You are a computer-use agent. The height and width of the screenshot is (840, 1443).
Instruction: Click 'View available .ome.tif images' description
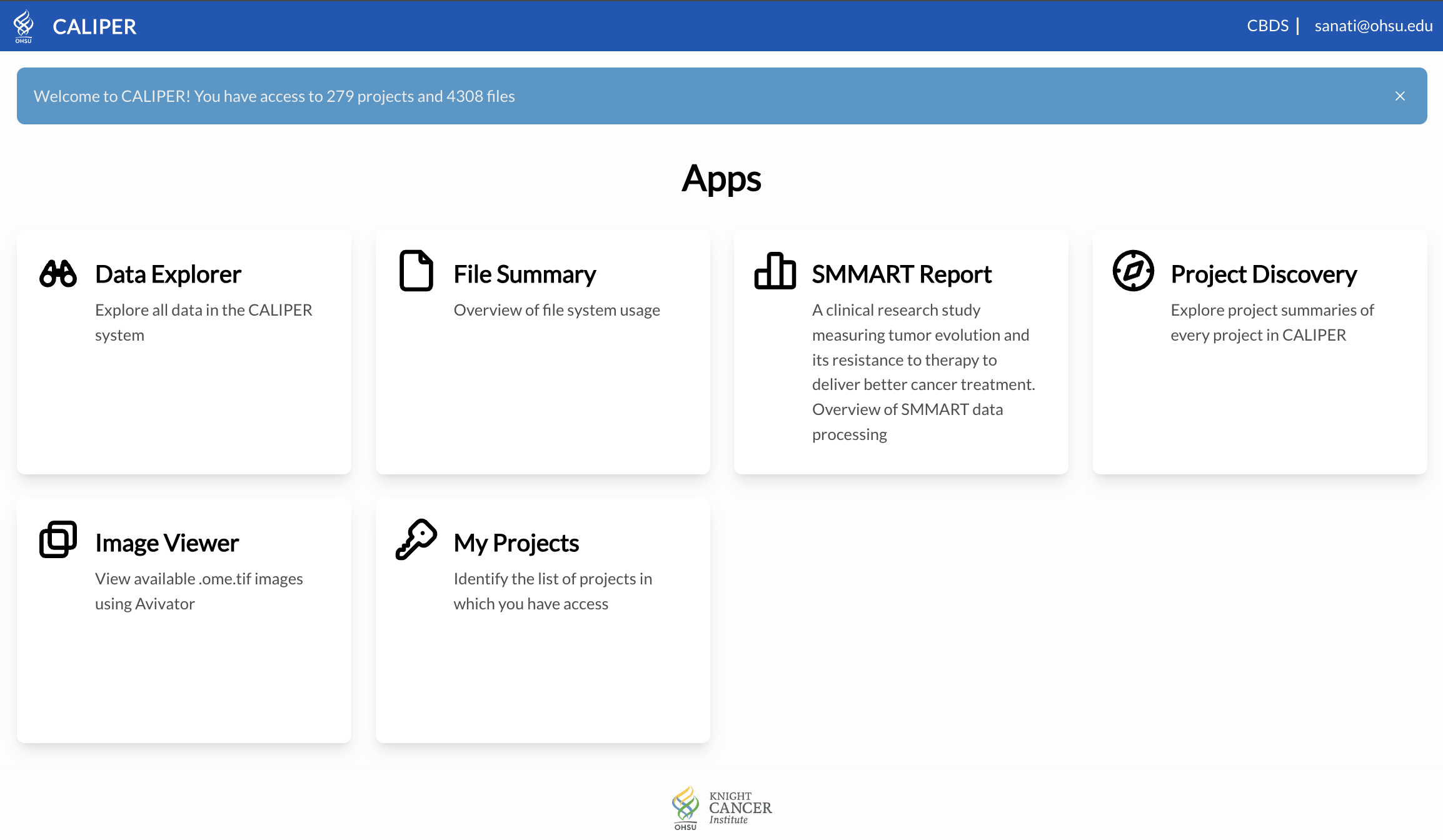(x=199, y=579)
